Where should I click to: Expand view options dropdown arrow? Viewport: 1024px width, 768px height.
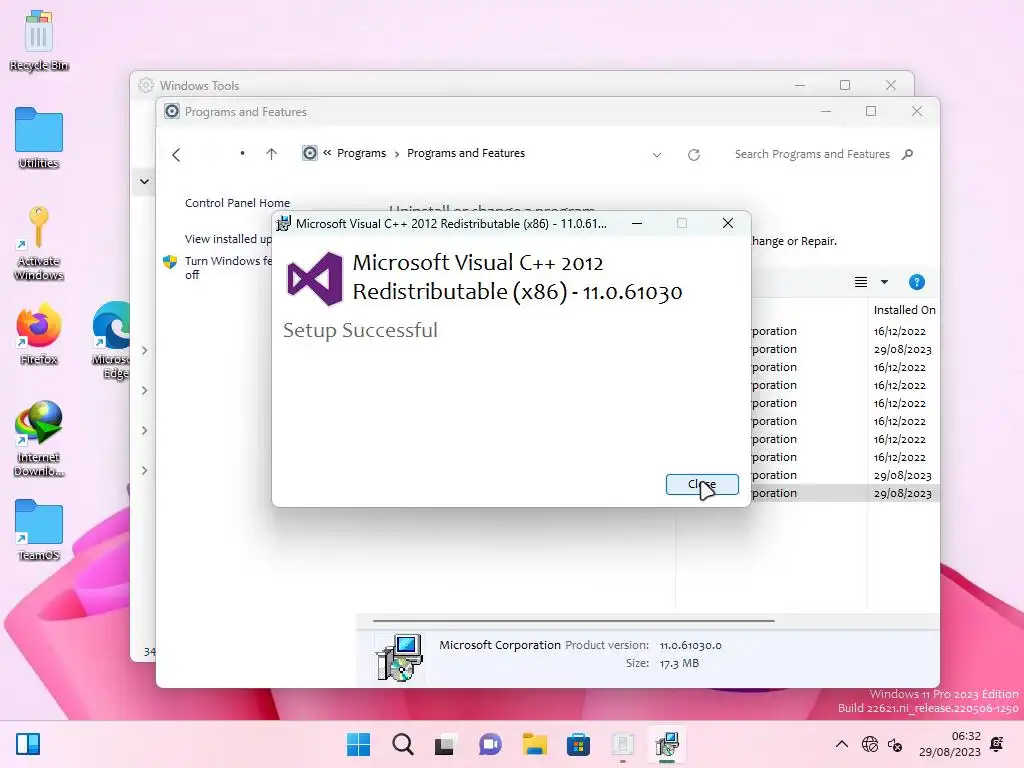(884, 282)
